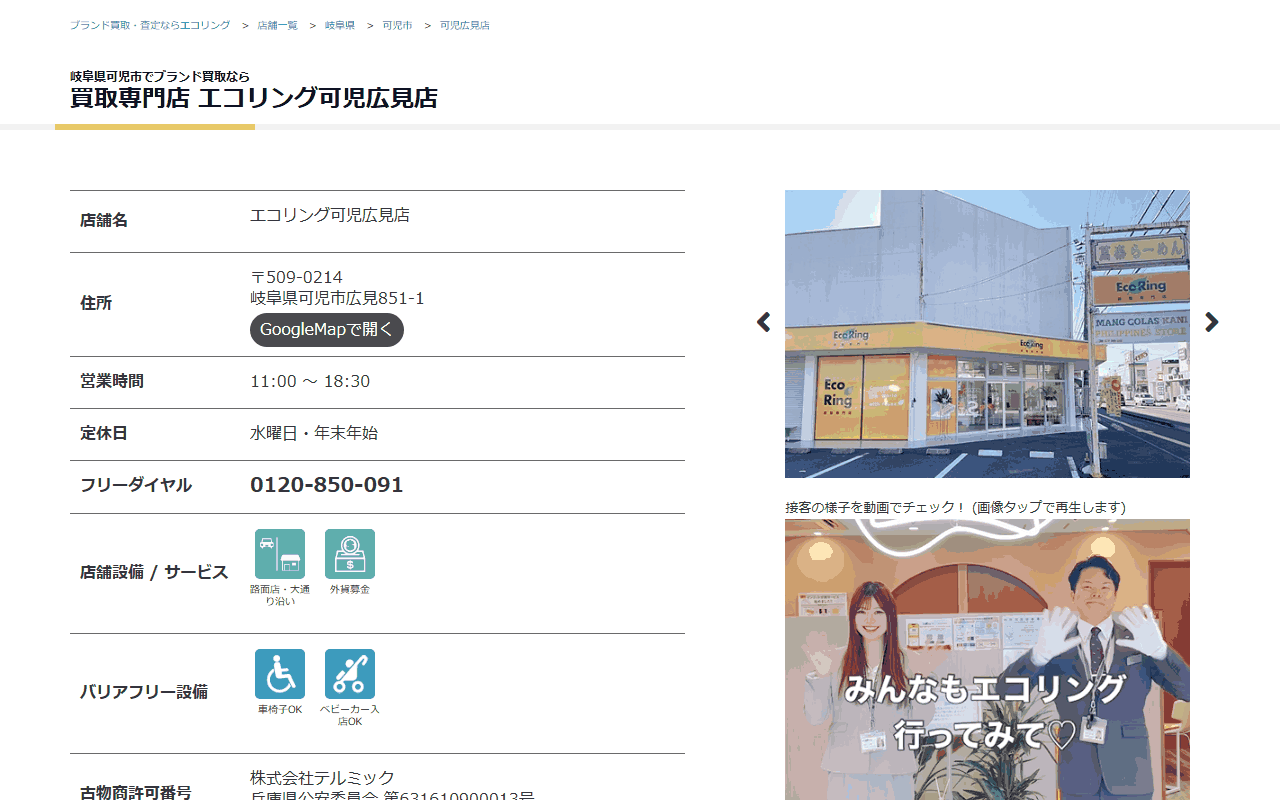Click the 古物商許可番号 row label

pyautogui.click(x=136, y=792)
